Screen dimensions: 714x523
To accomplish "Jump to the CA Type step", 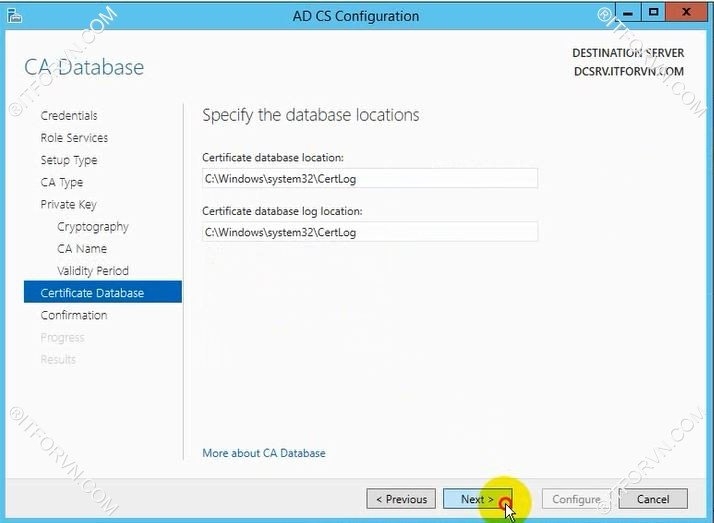I will tap(62, 183).
